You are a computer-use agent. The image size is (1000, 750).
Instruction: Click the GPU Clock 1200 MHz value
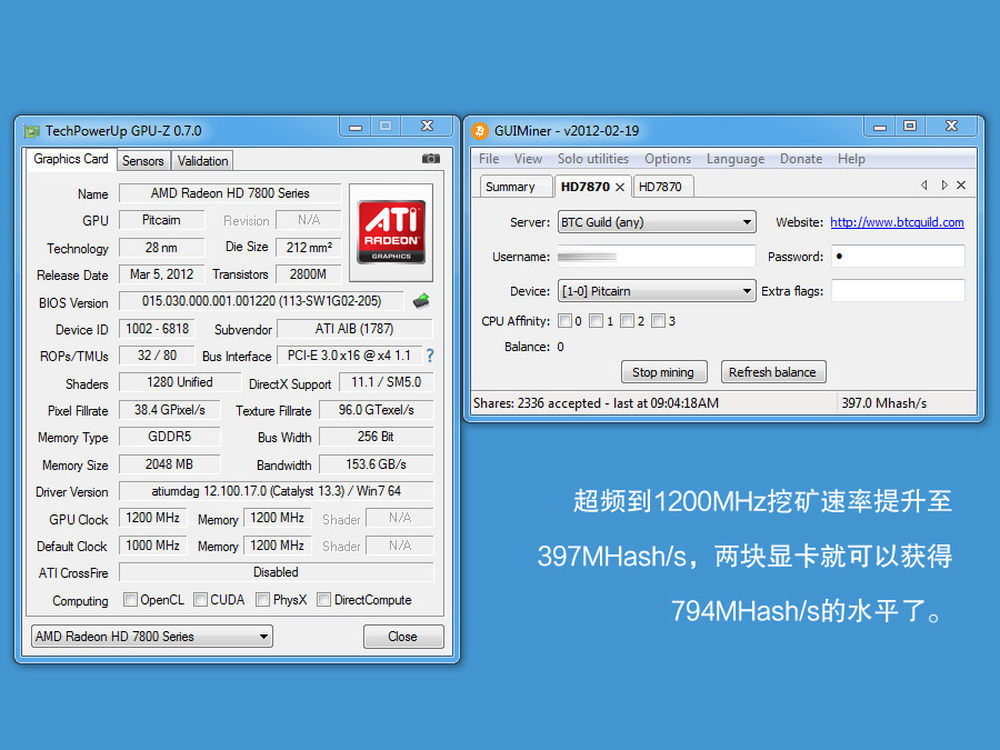point(152,518)
